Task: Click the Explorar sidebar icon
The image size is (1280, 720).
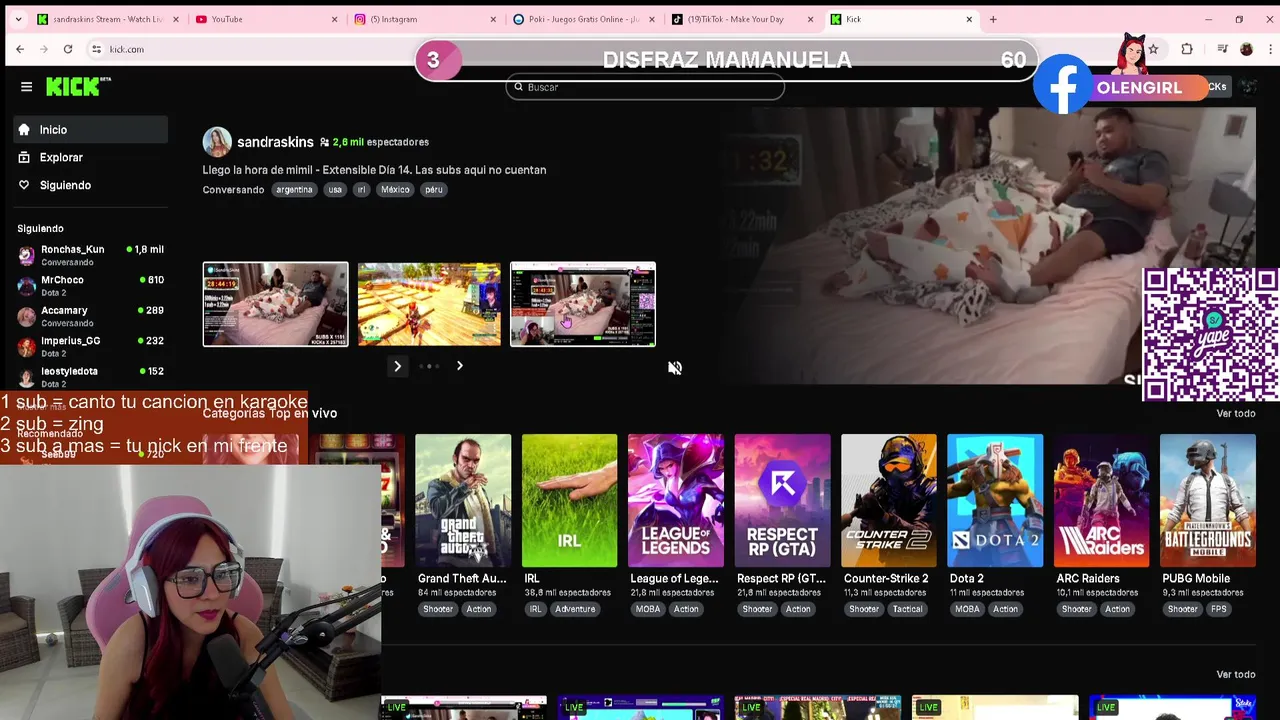Action: 24,158
